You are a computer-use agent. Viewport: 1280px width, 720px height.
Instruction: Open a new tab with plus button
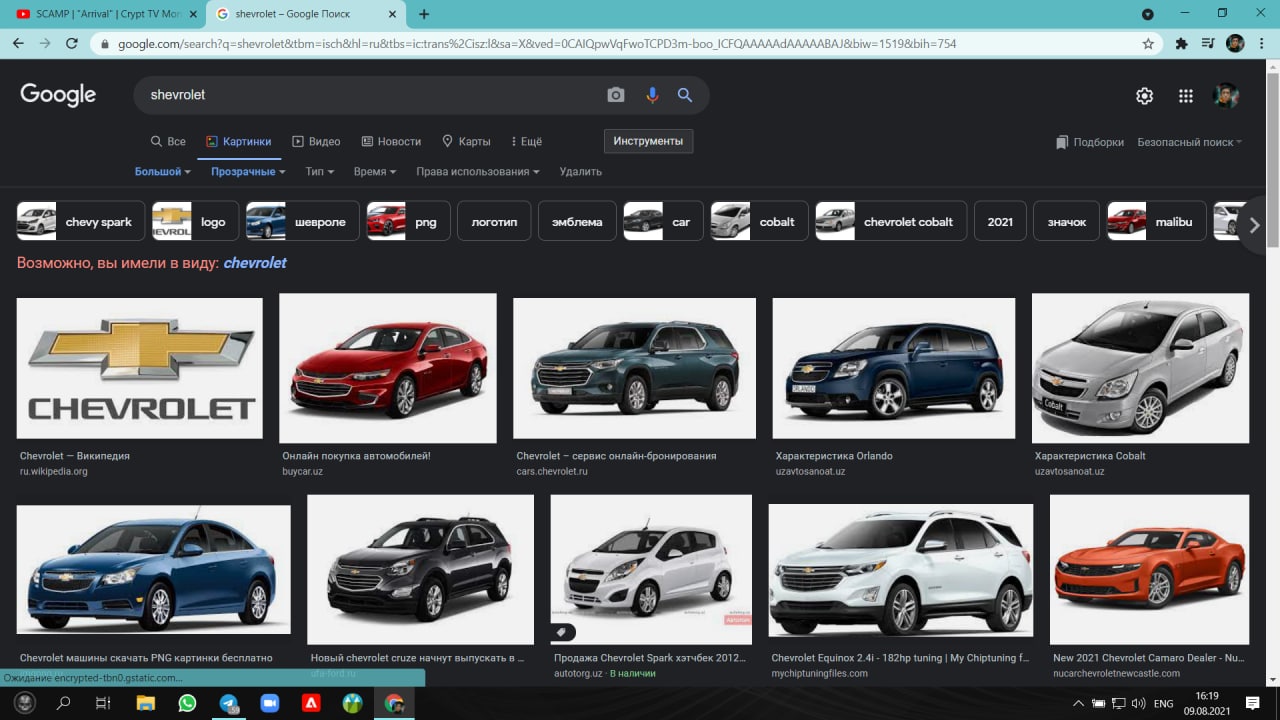click(x=424, y=14)
